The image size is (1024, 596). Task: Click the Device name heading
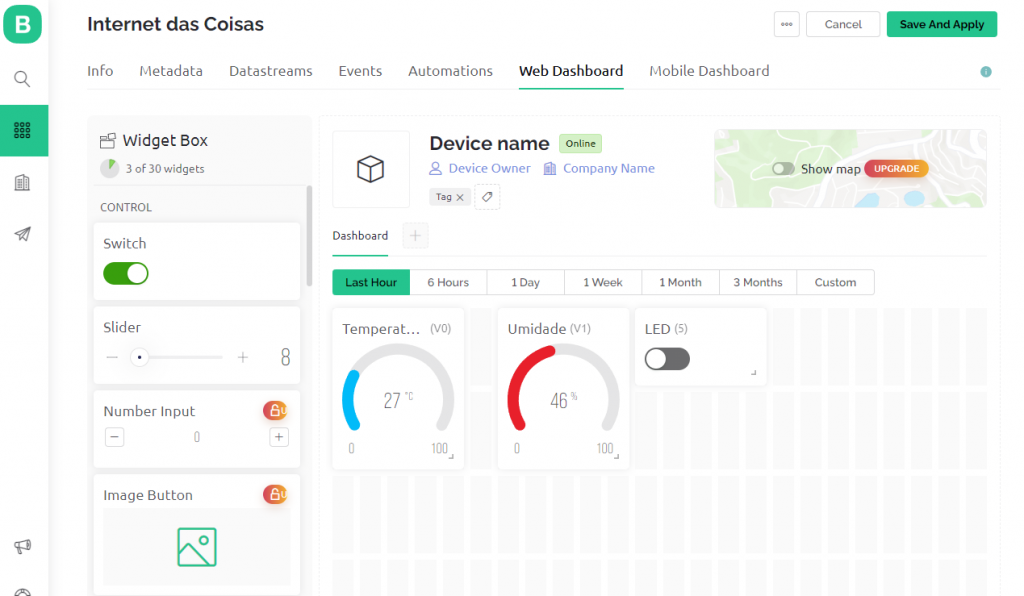point(489,144)
